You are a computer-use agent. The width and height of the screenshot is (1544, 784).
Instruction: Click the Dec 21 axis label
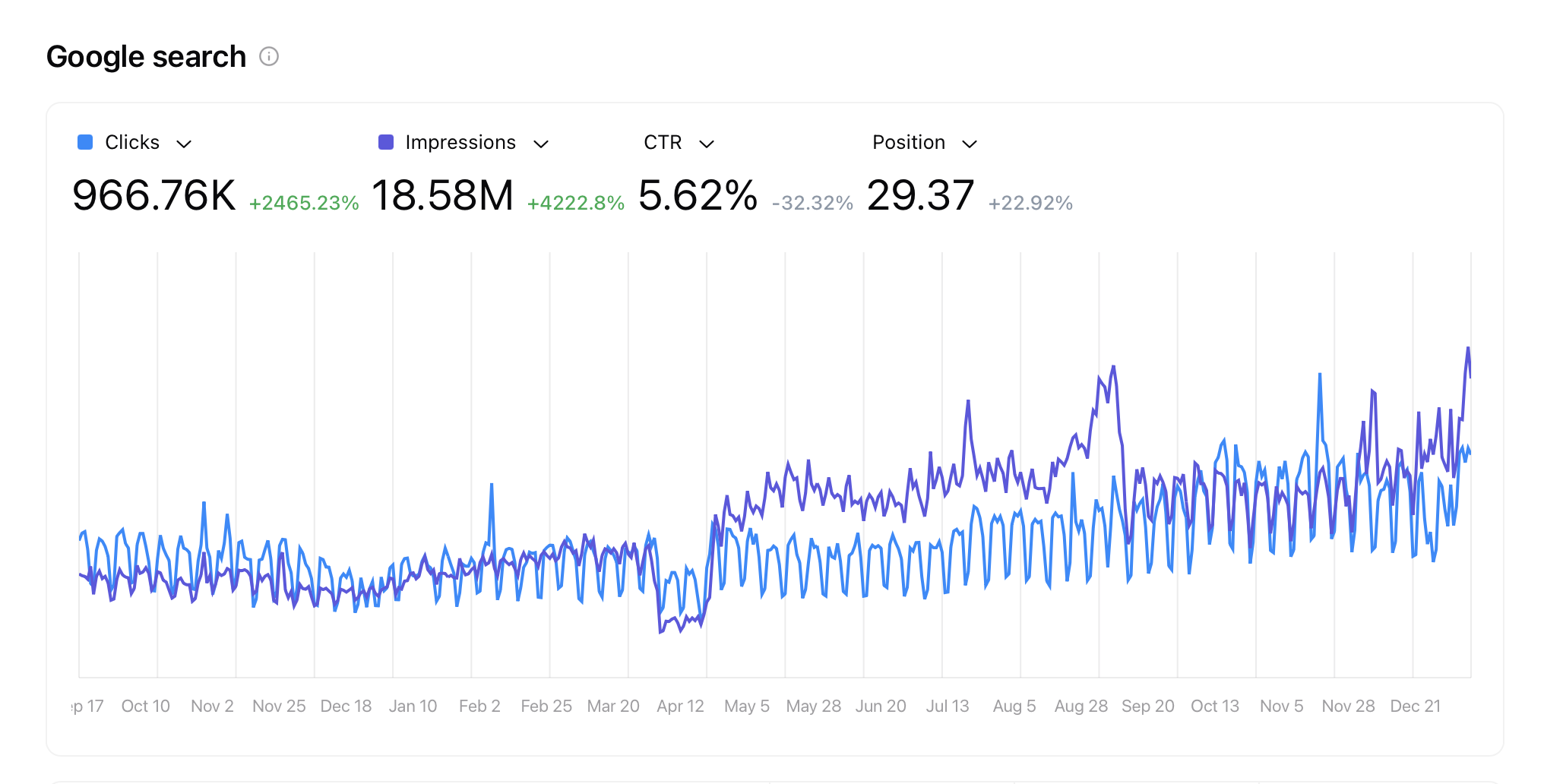[1416, 706]
